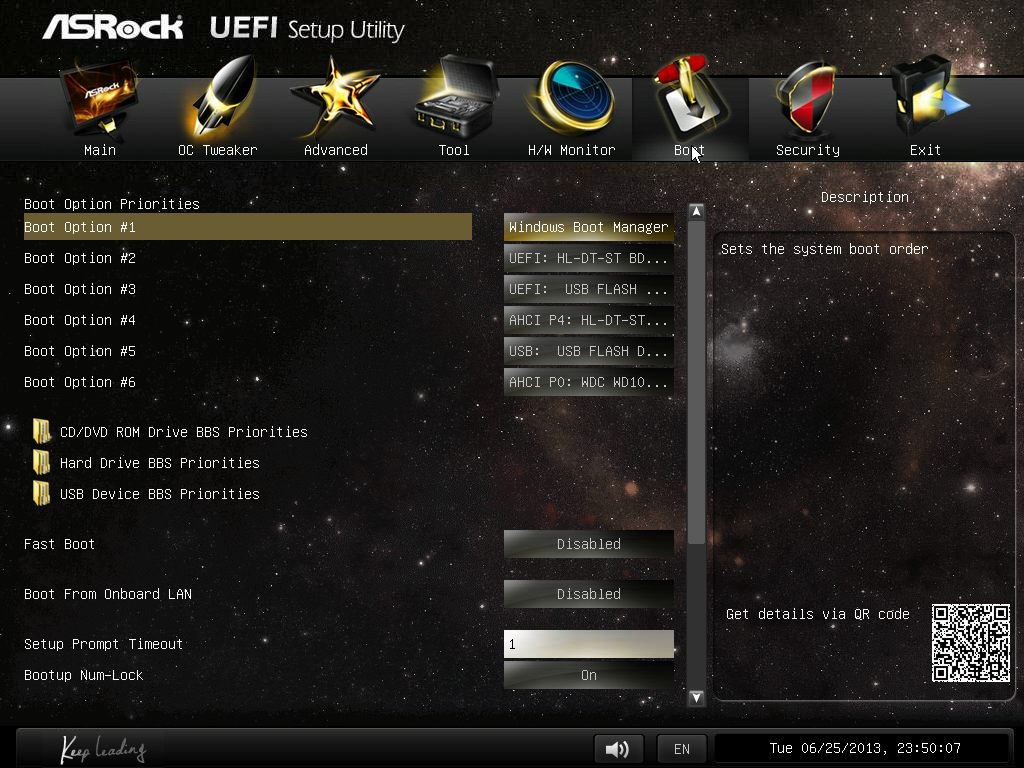The width and height of the screenshot is (1024, 768).
Task: Toggle Boot From Onboard LAN value
Action: click(x=588, y=594)
